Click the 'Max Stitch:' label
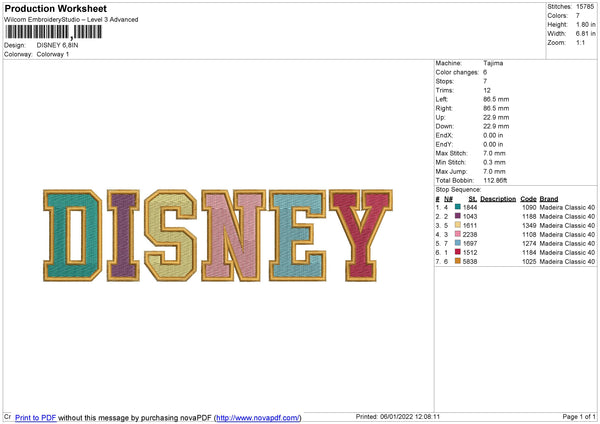The height and width of the screenshot is (424, 600). [451, 153]
